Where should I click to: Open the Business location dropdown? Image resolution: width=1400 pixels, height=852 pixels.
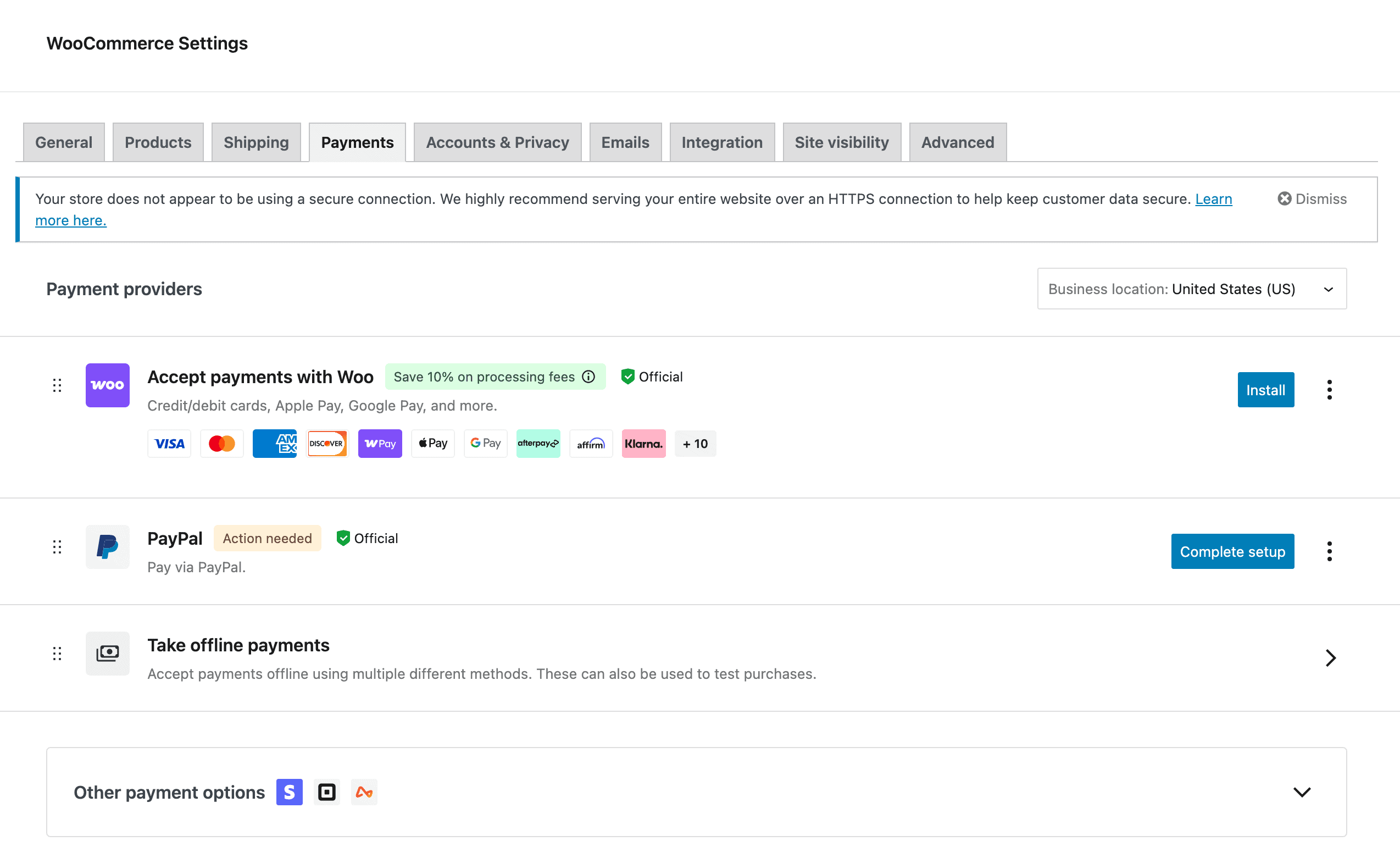point(1191,289)
